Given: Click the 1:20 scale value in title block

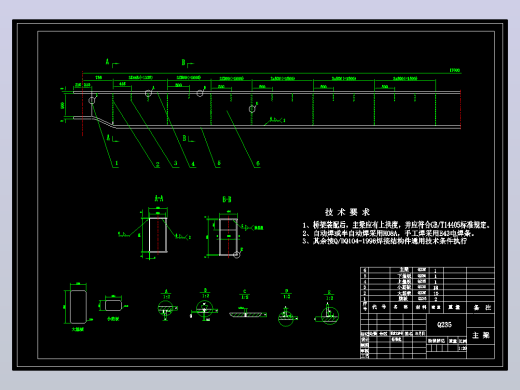Looking at the screenshot, I should tap(462, 348).
